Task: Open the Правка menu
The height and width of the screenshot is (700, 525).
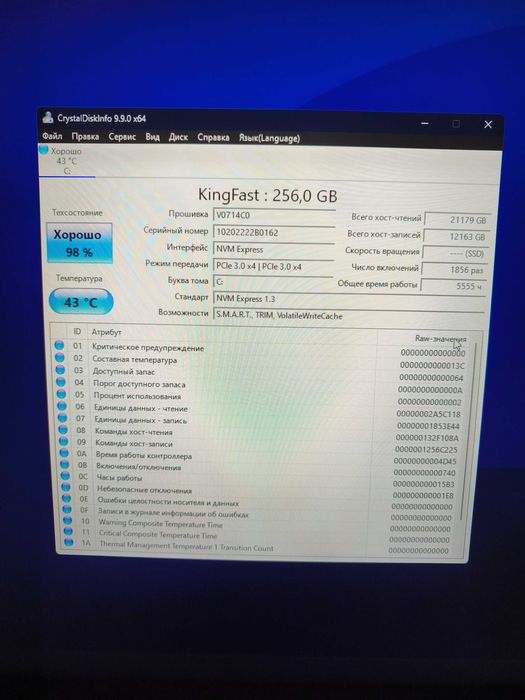Action: pyautogui.click(x=85, y=137)
